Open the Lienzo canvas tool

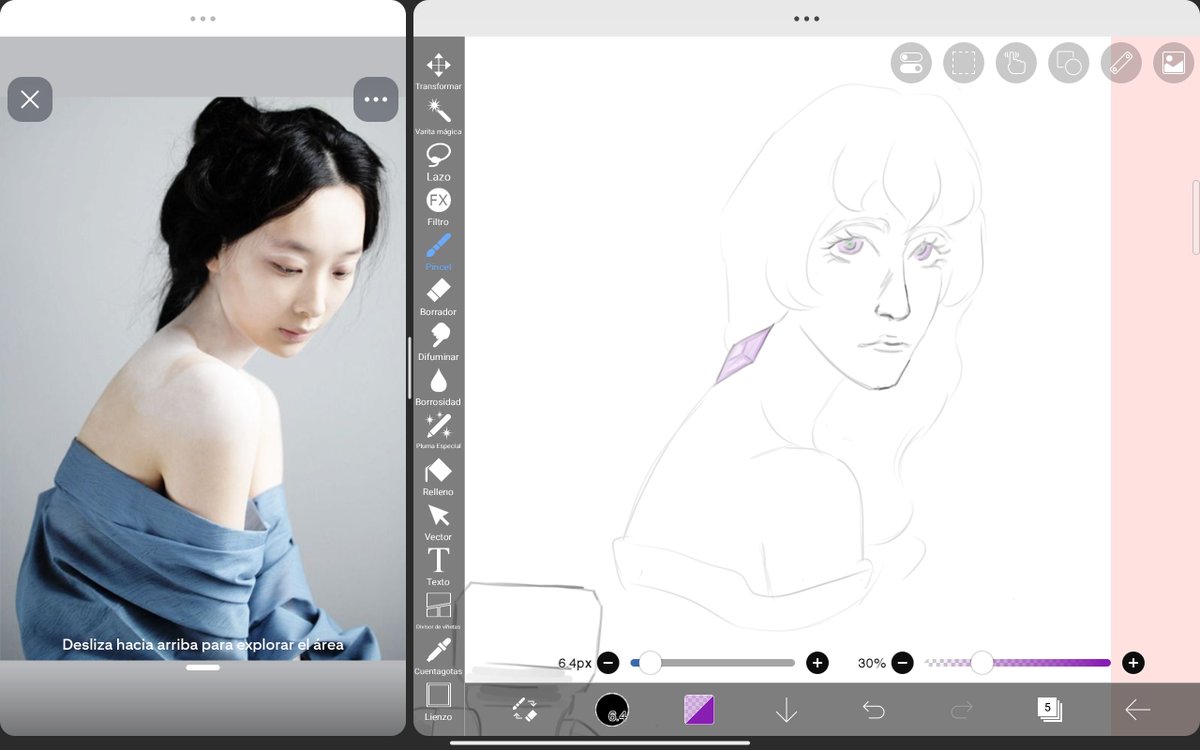[438, 702]
